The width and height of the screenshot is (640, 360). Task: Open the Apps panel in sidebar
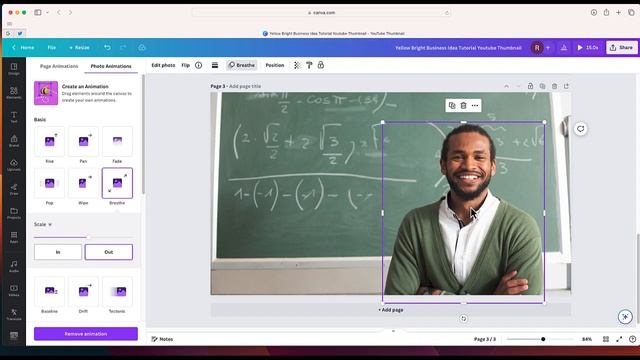pos(14,237)
